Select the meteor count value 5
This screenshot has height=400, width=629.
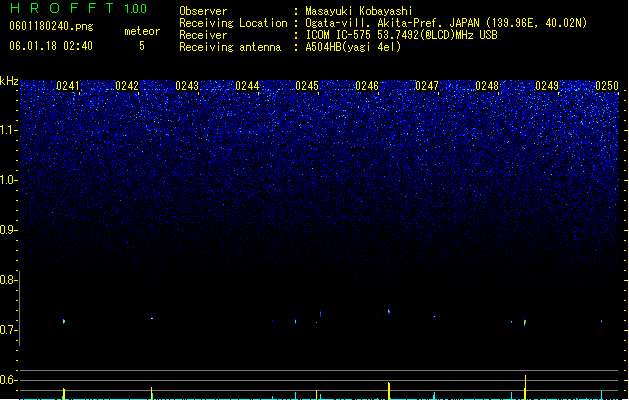(142, 46)
